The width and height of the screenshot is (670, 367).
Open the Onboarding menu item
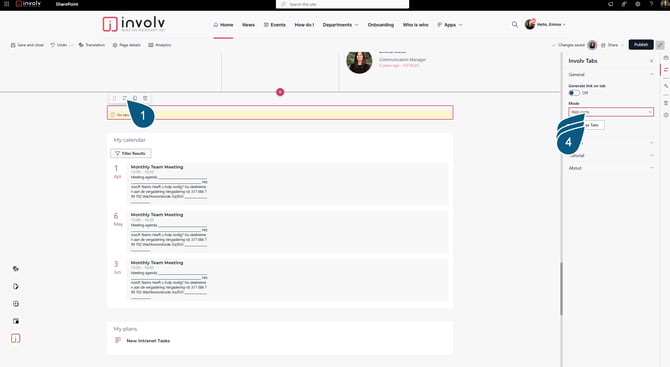click(x=381, y=25)
